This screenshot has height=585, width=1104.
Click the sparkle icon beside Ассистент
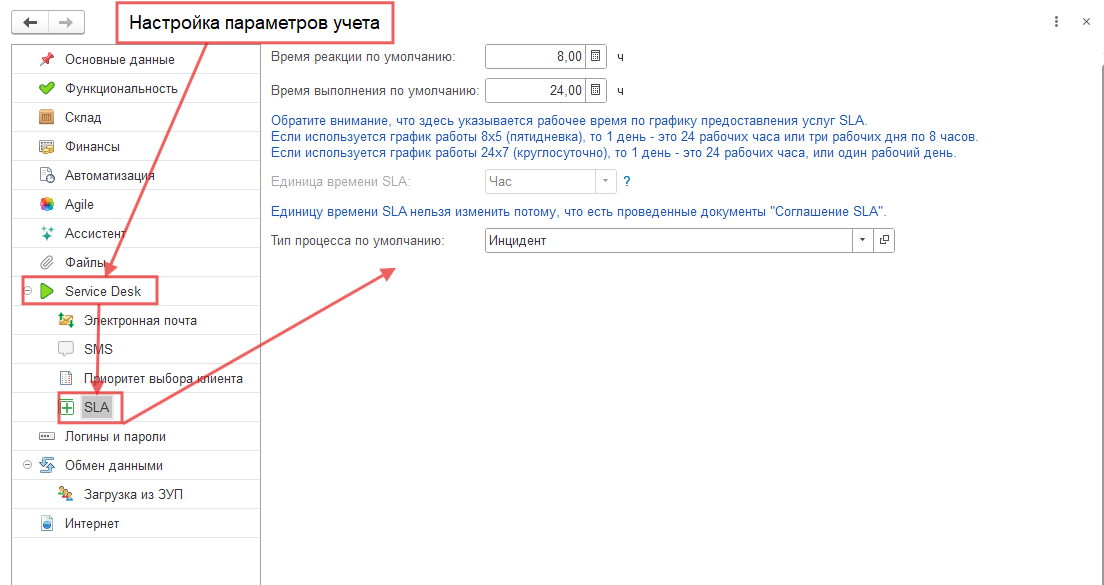tap(47, 233)
